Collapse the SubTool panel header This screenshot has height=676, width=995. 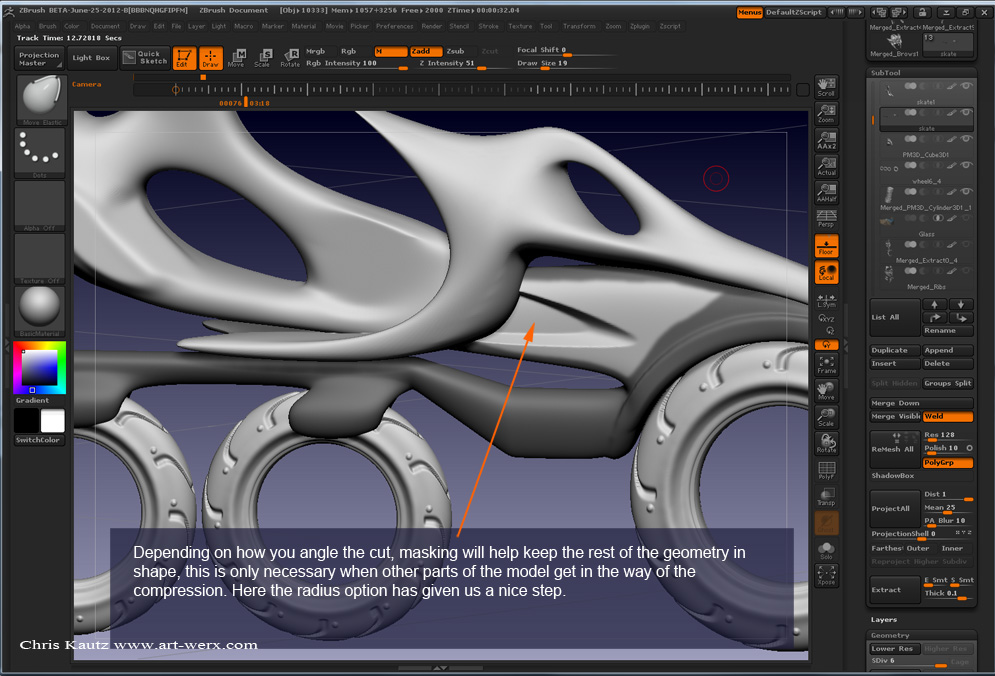886,73
